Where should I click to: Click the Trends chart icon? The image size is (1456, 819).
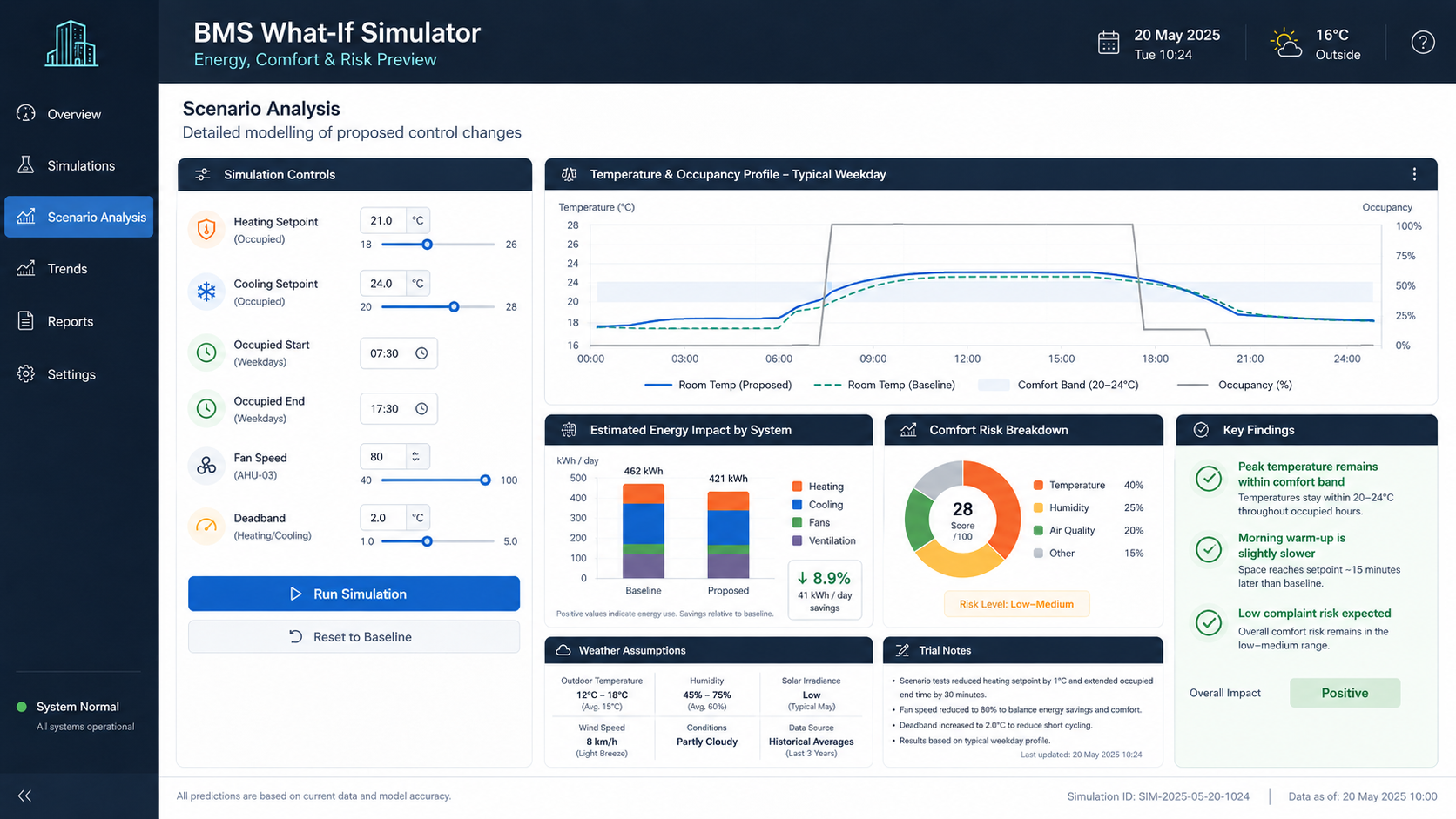(26, 268)
